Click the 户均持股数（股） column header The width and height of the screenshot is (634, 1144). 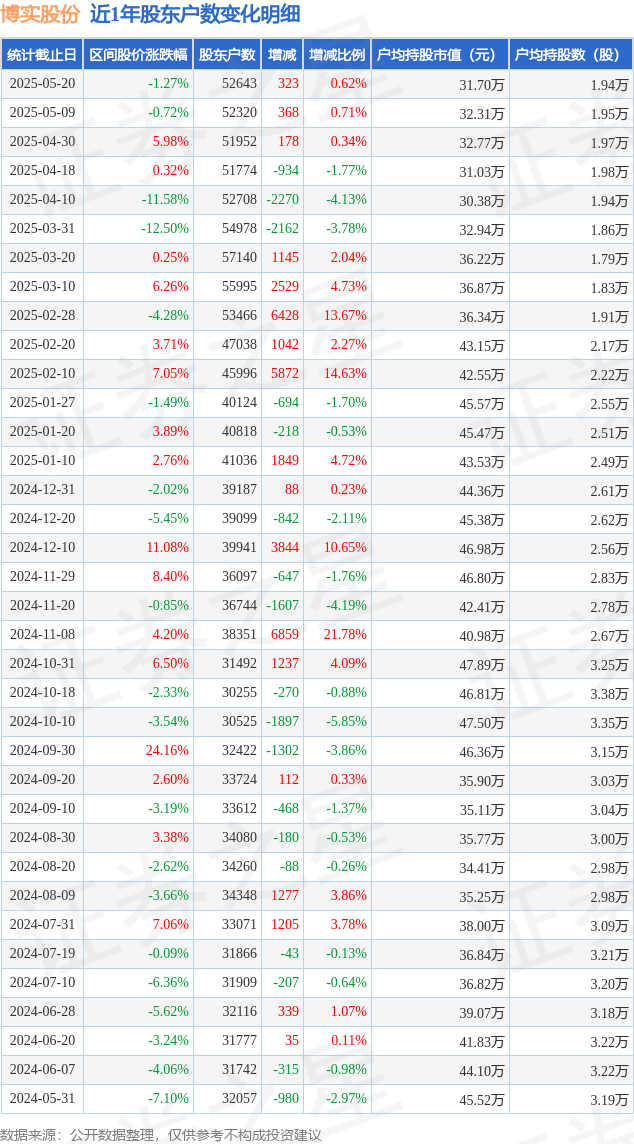[570, 55]
